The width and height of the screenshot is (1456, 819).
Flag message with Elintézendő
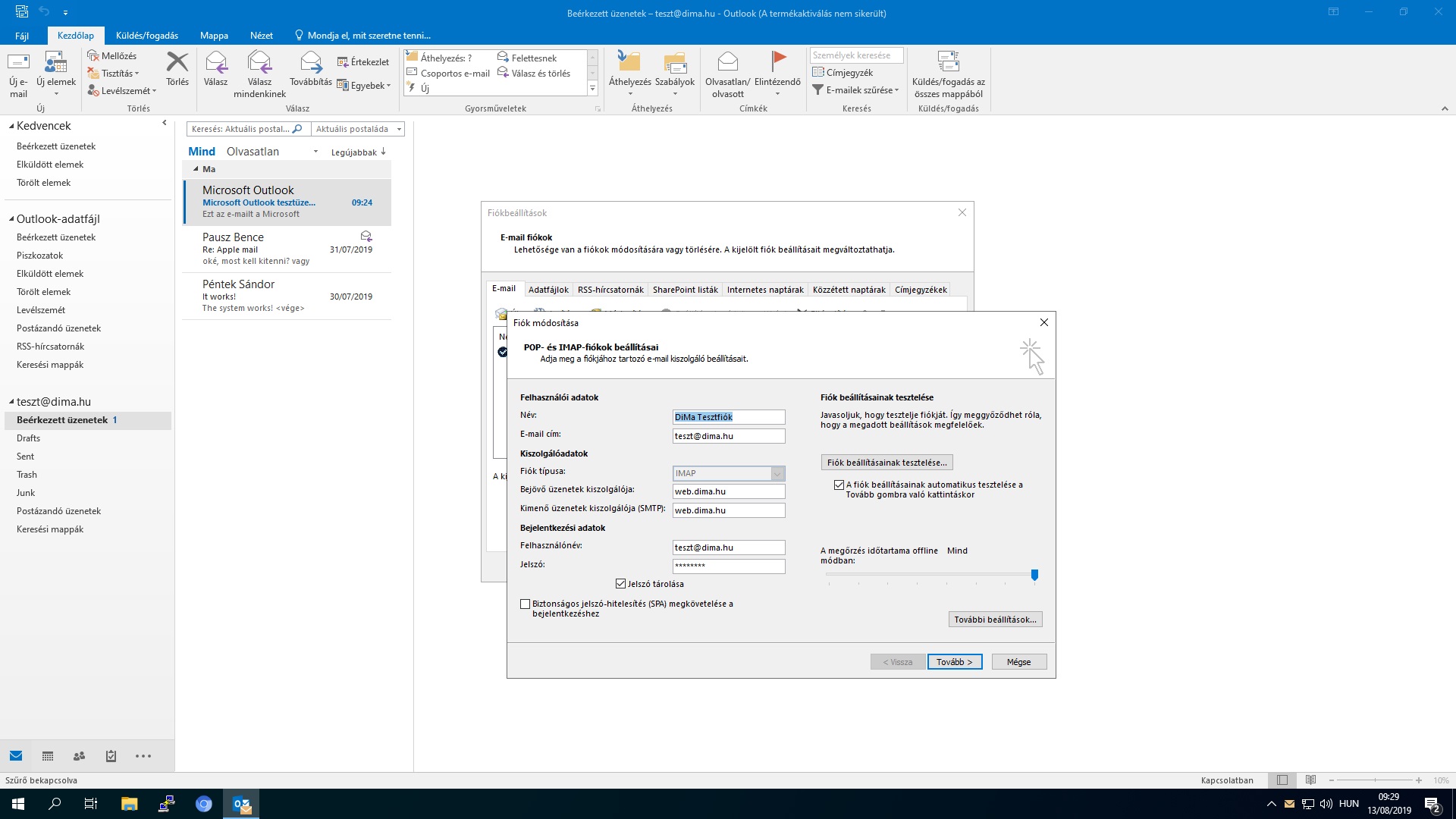[x=777, y=75]
